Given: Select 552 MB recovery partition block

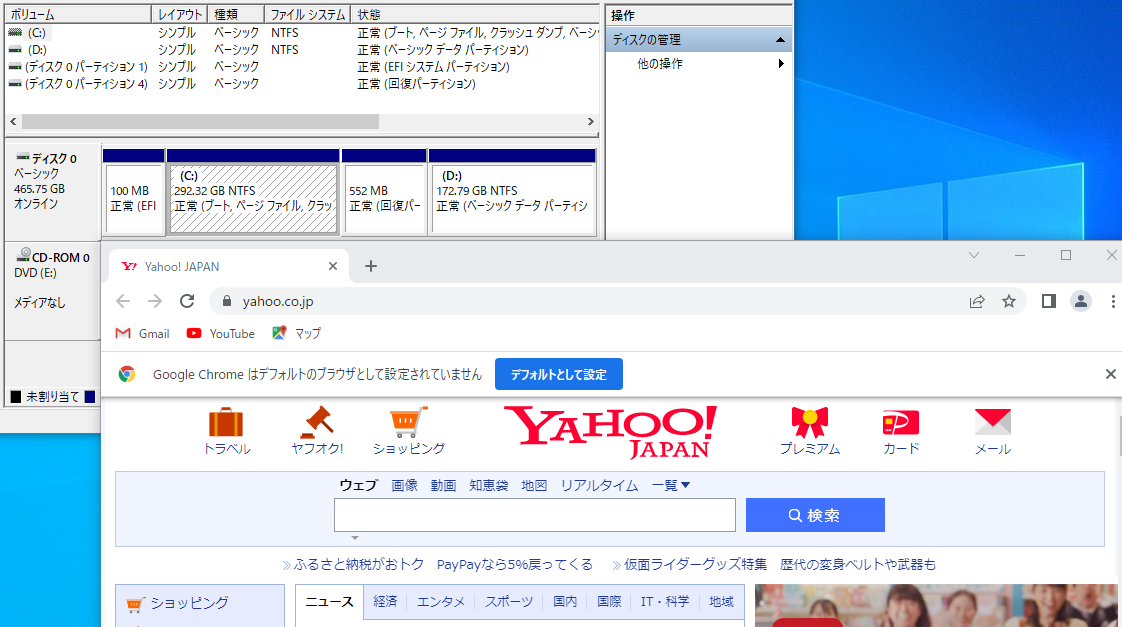Looking at the screenshot, I should [384, 198].
